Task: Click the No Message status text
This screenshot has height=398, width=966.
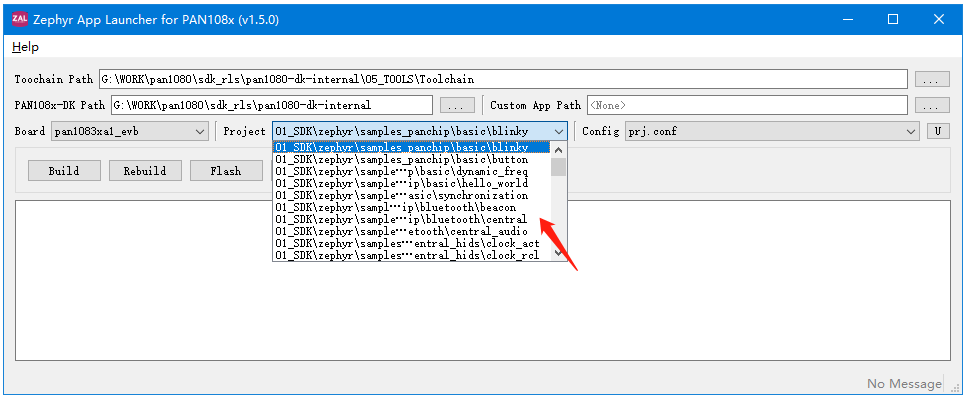Action: click(904, 384)
